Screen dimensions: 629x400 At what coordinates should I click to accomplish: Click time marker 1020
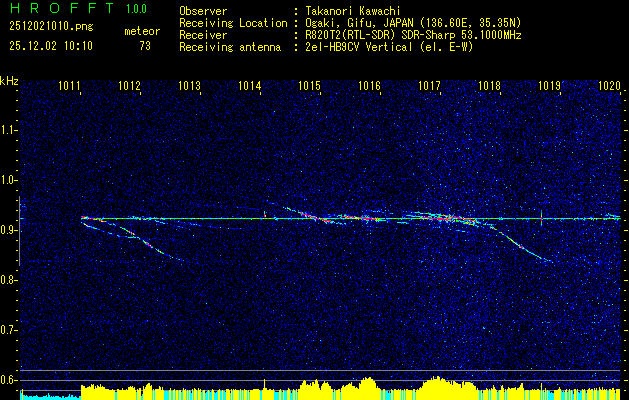pyautogui.click(x=609, y=85)
